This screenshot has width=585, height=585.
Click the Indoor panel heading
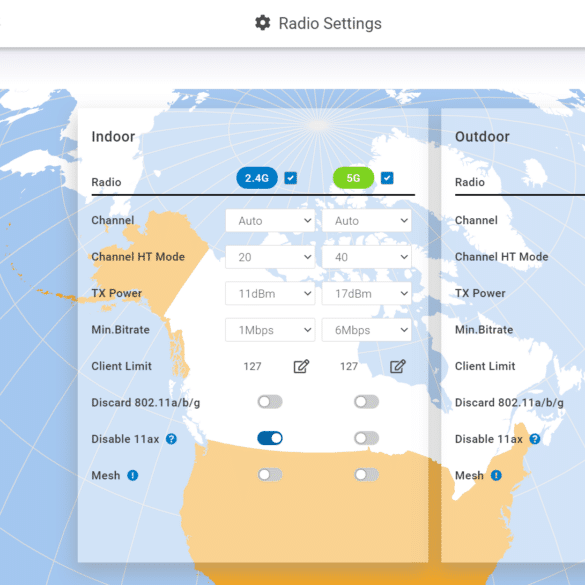point(113,137)
